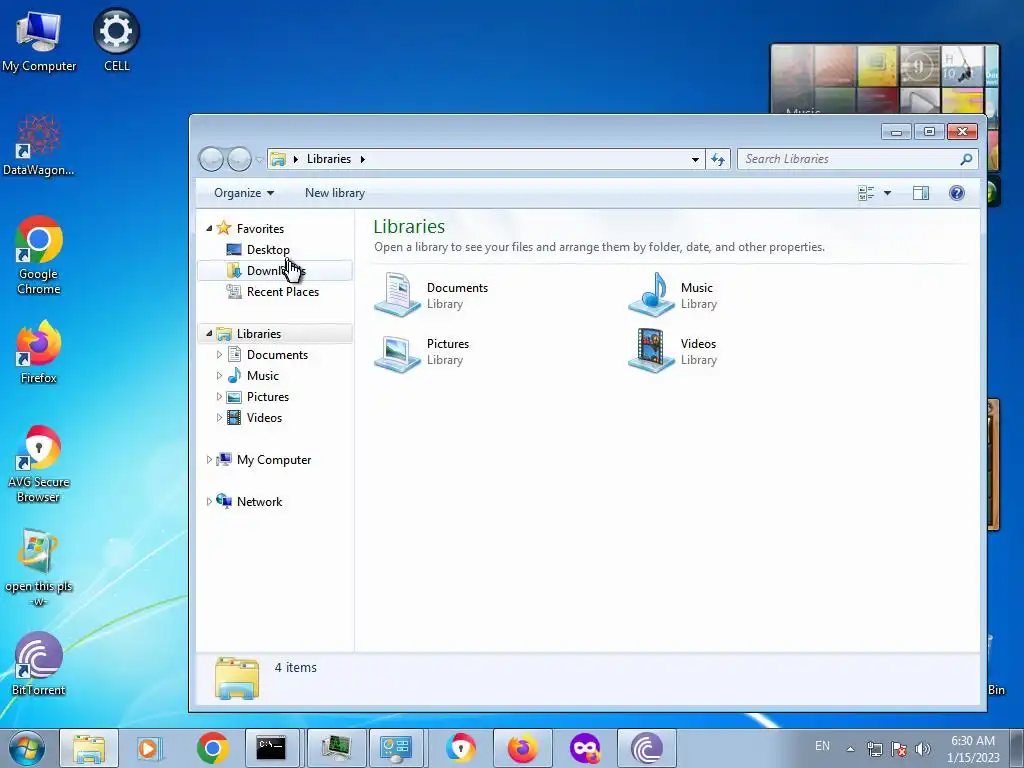Screen dimensions: 1024x768
Task: Open AVG Secure Browser from taskbar
Action: click(x=461, y=748)
